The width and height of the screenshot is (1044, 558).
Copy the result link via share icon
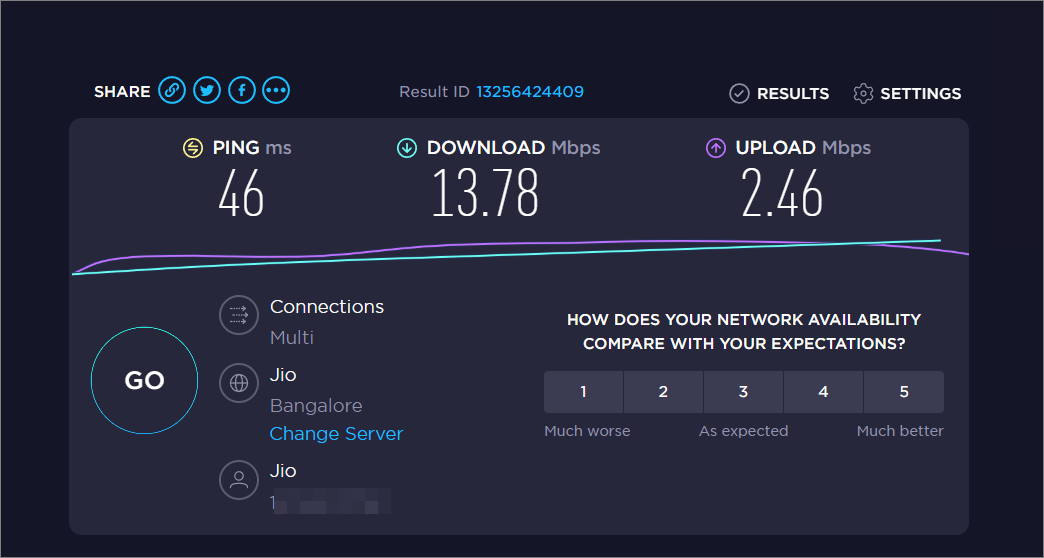pyautogui.click(x=172, y=90)
